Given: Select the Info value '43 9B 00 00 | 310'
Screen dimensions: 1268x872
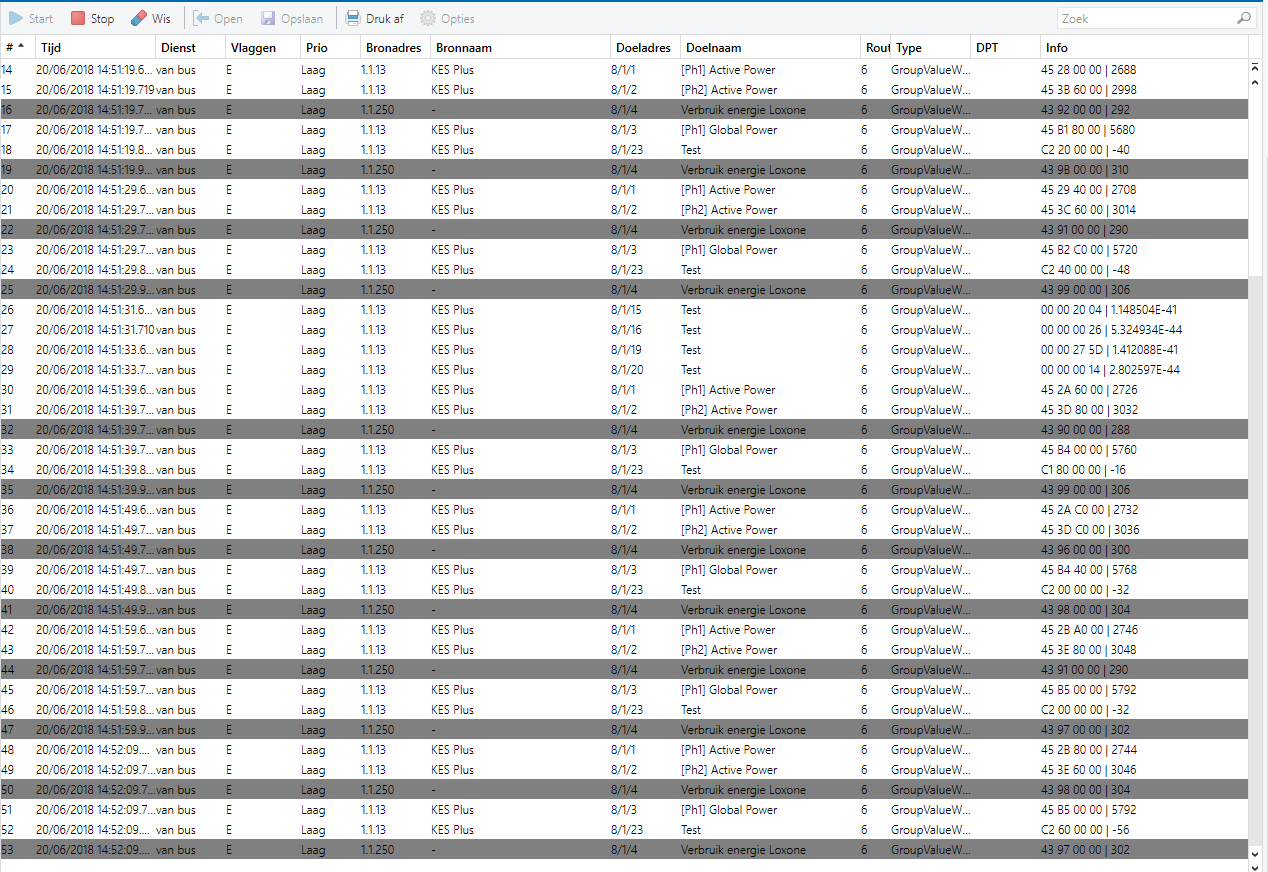Looking at the screenshot, I should [x=1085, y=170].
